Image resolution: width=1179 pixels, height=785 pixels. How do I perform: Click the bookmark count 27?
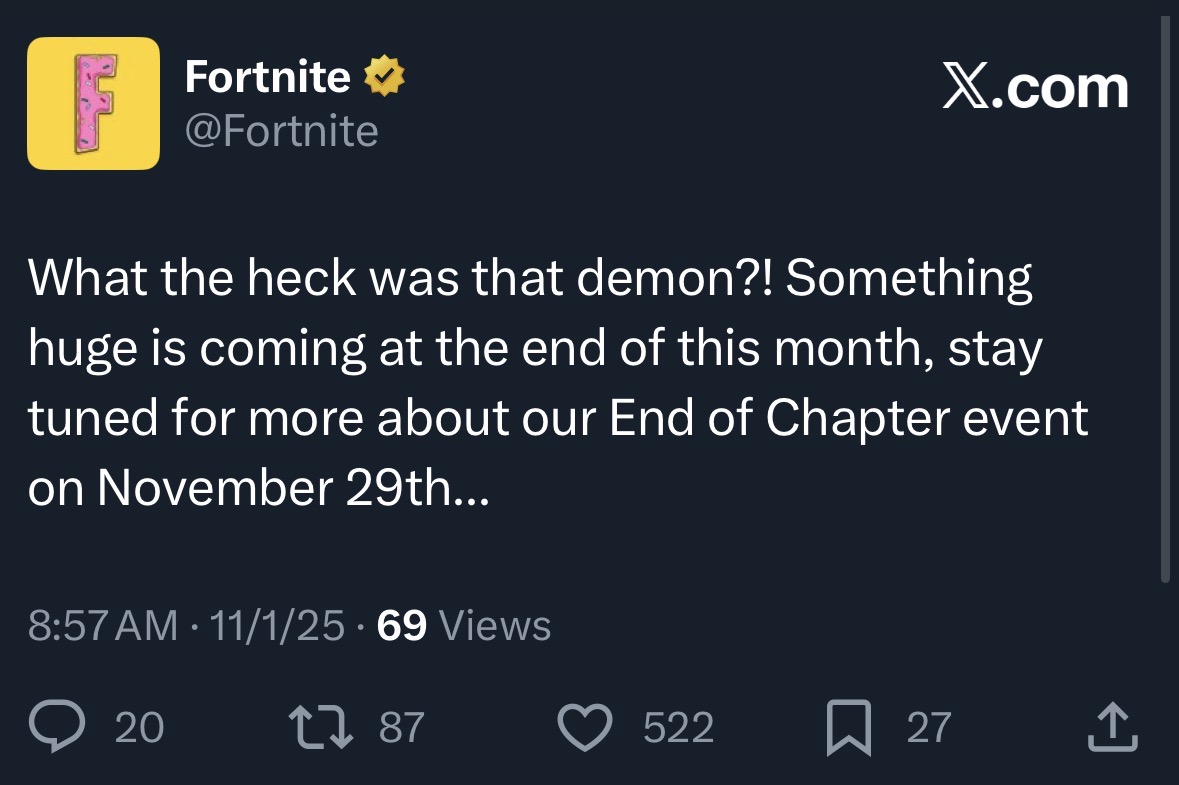pos(929,727)
